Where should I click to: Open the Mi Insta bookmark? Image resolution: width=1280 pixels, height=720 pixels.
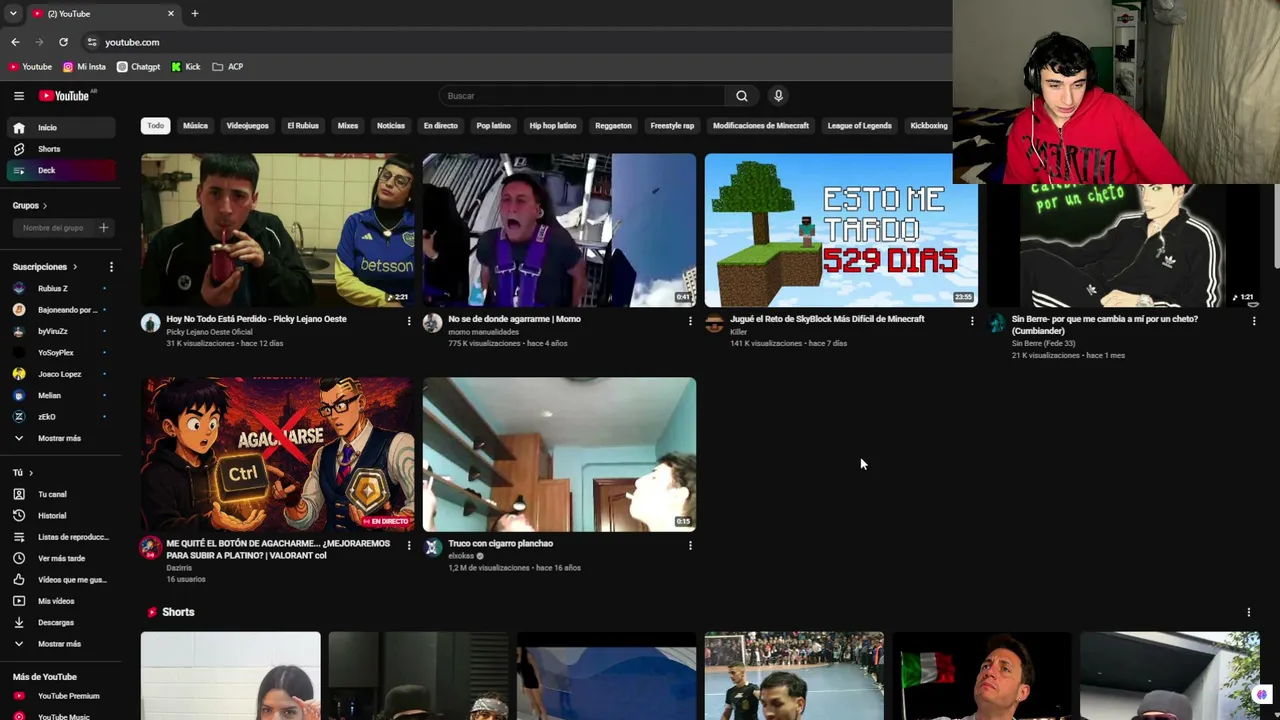pos(83,67)
